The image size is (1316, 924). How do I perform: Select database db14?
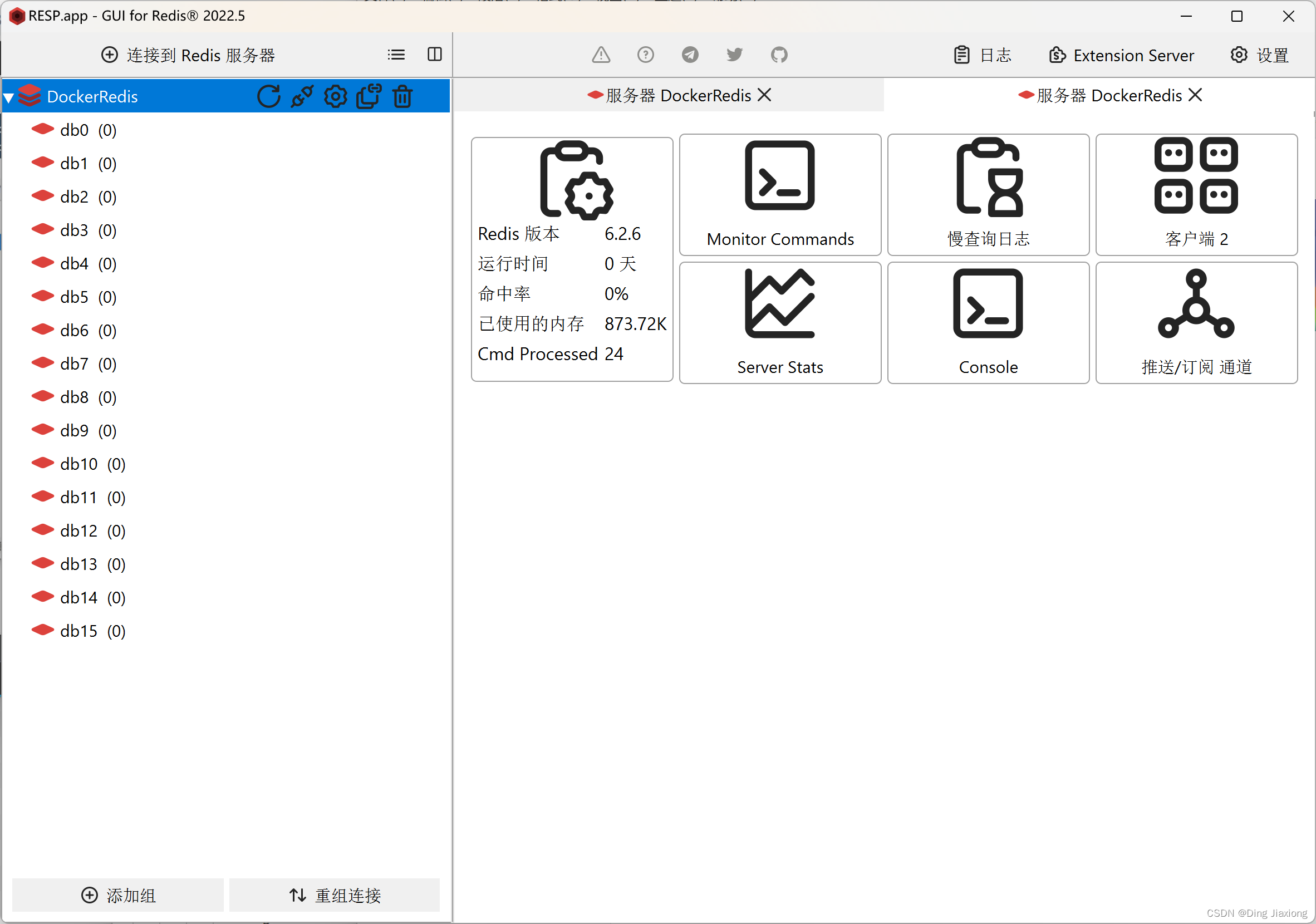[226, 597]
